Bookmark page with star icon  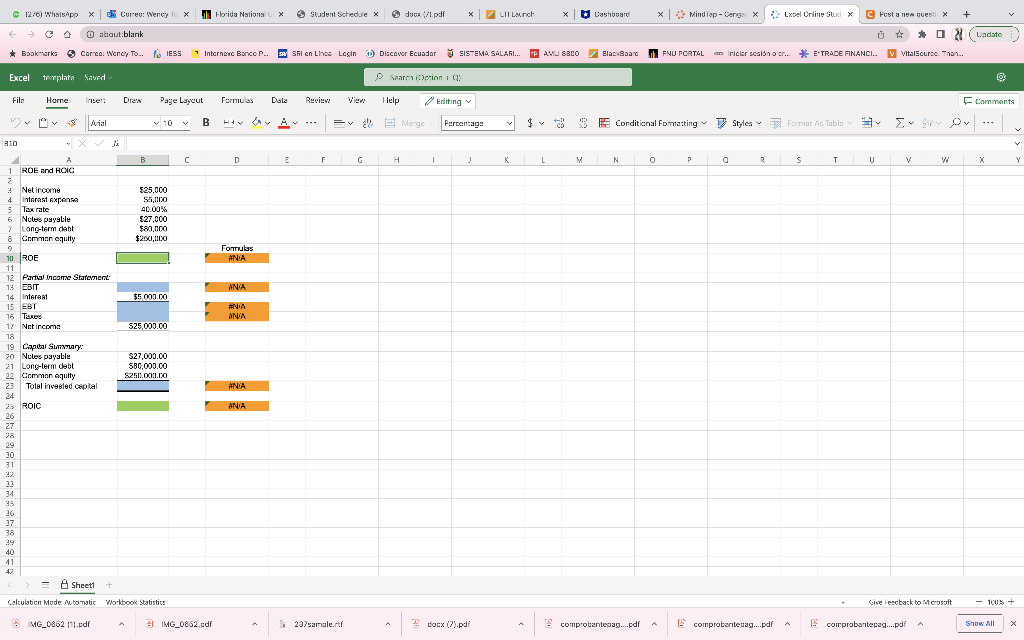click(899, 34)
